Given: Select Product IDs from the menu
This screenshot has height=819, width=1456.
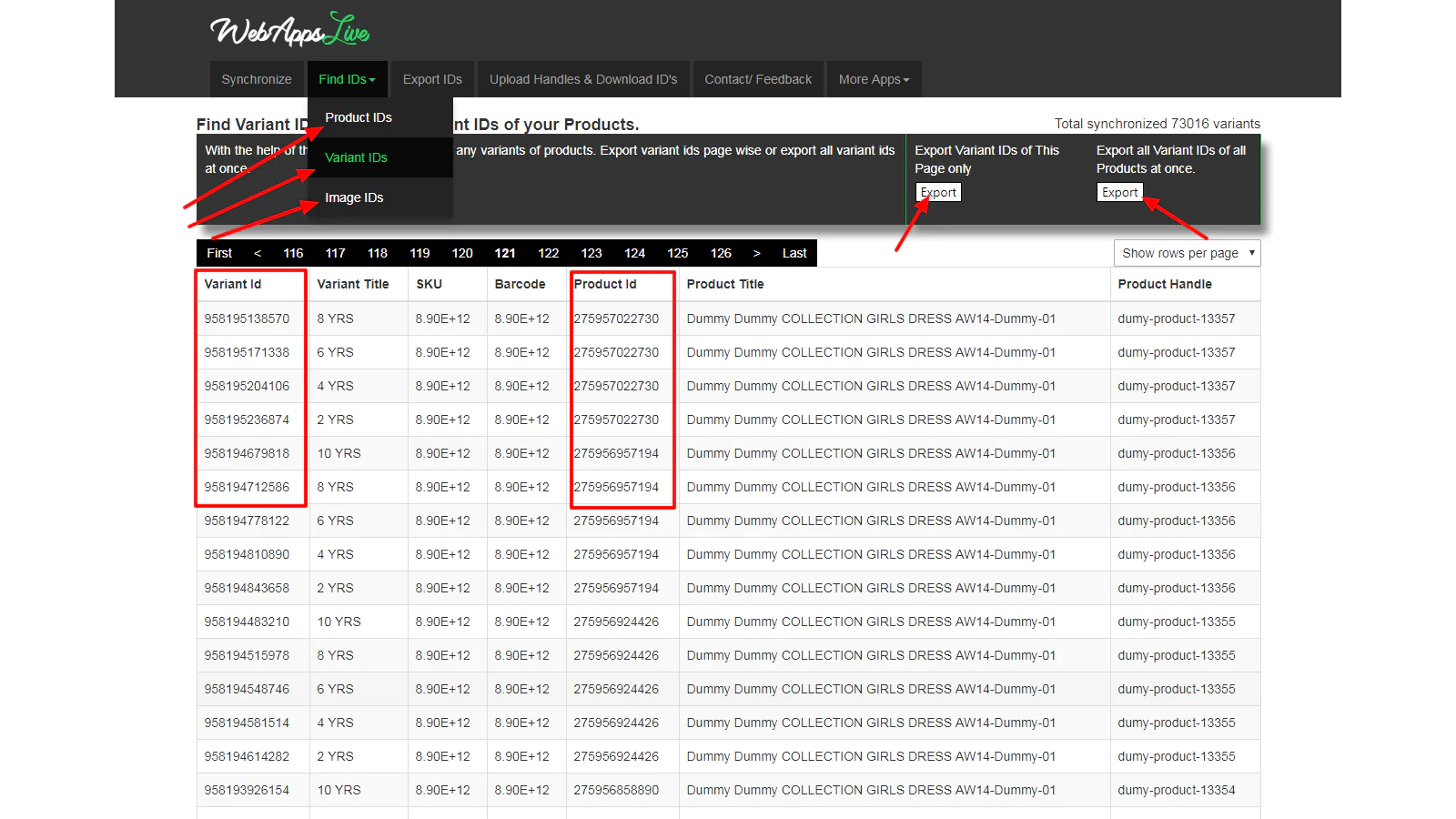Looking at the screenshot, I should click(x=359, y=117).
